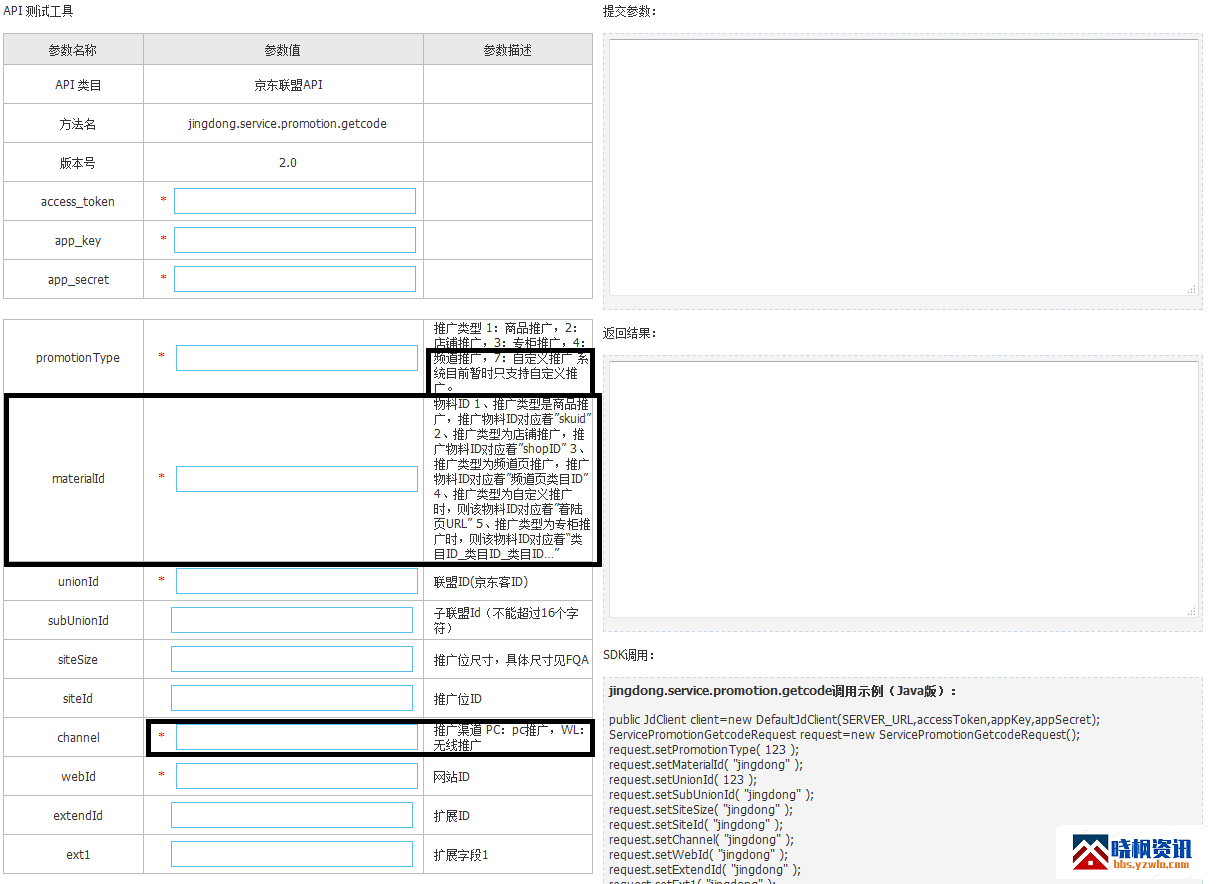
Task: Click the ext1 parameter label
Action: click(78, 855)
